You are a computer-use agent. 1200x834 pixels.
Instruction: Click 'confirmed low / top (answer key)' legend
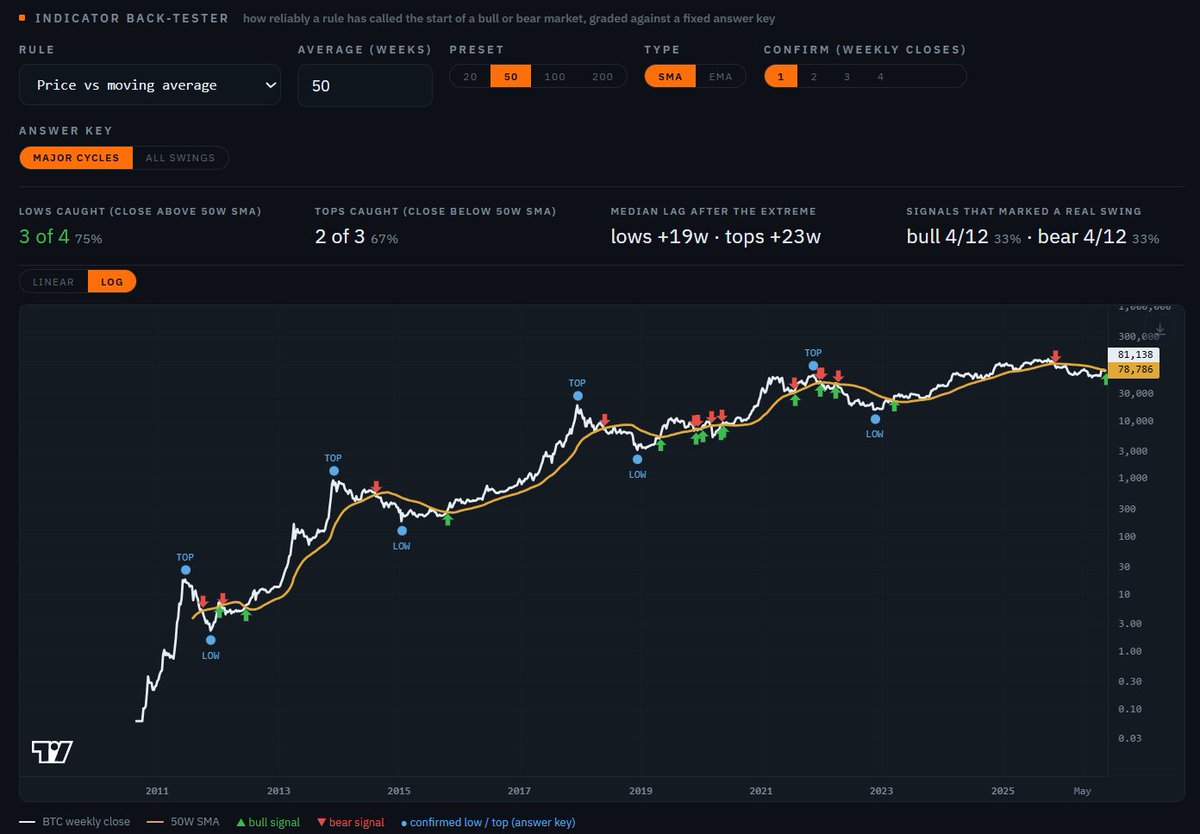487,822
